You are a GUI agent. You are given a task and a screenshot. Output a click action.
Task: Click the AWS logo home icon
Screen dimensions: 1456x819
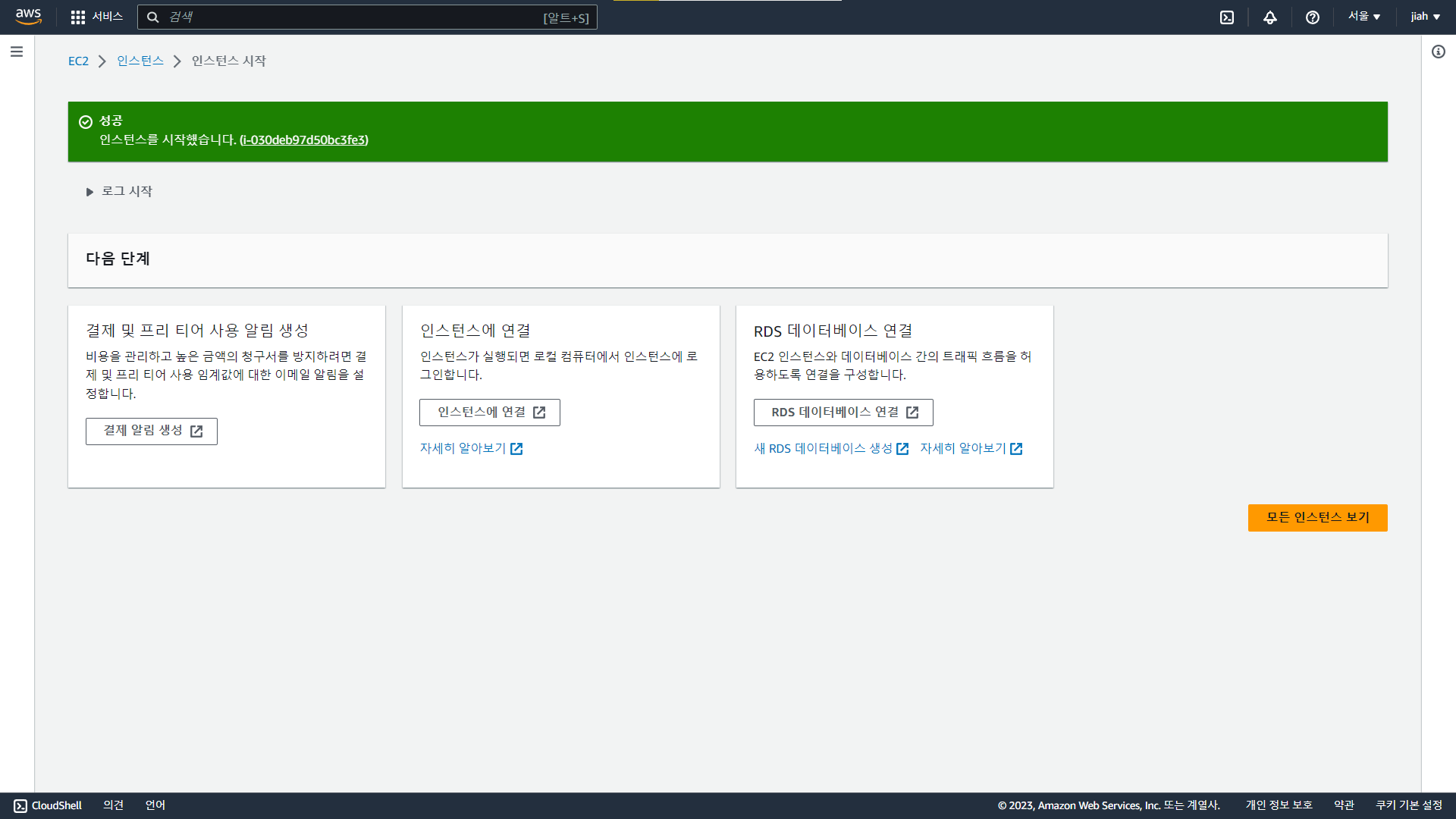coord(28,17)
